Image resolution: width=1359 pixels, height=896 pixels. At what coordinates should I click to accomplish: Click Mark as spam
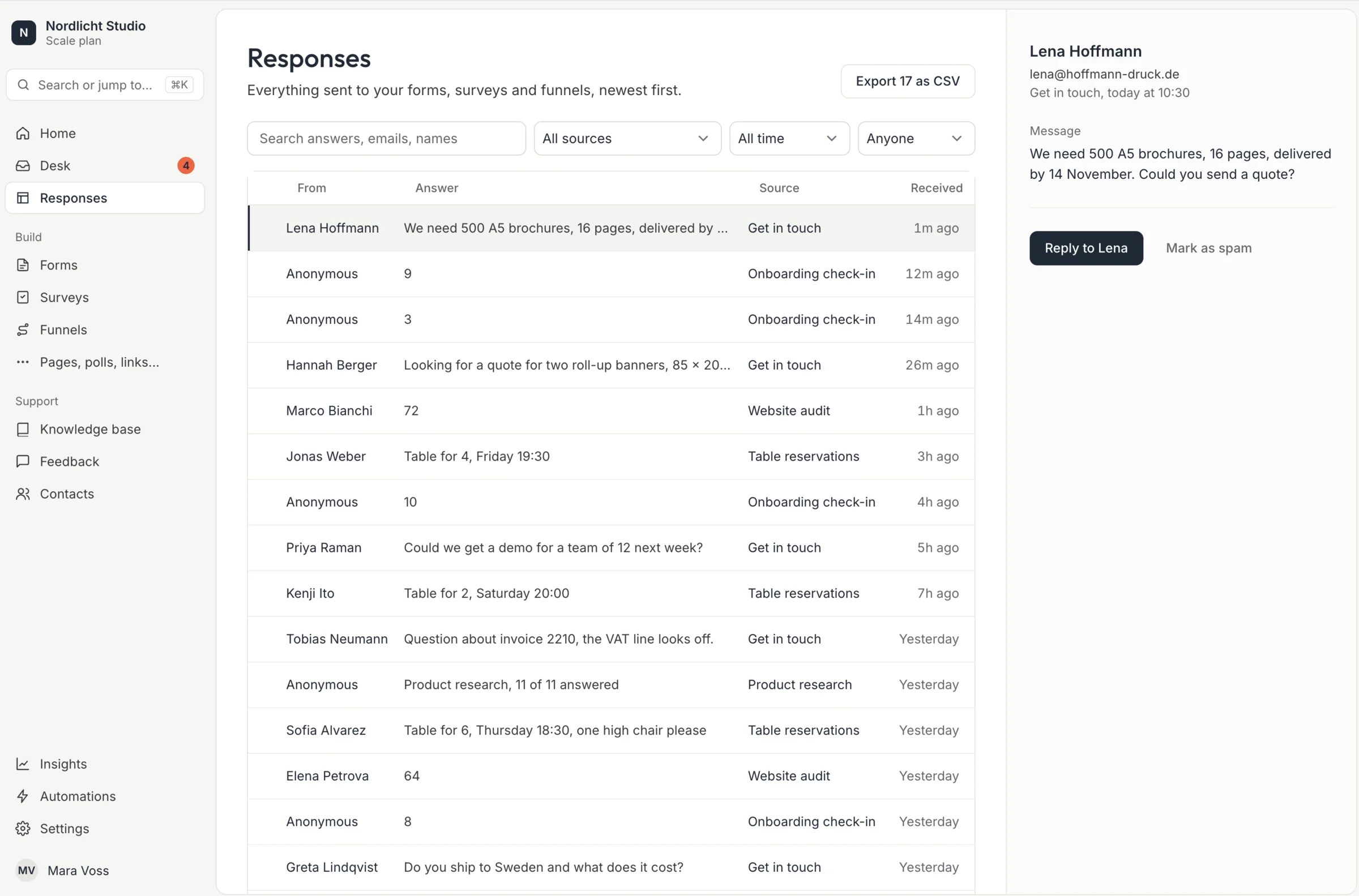[x=1209, y=248]
